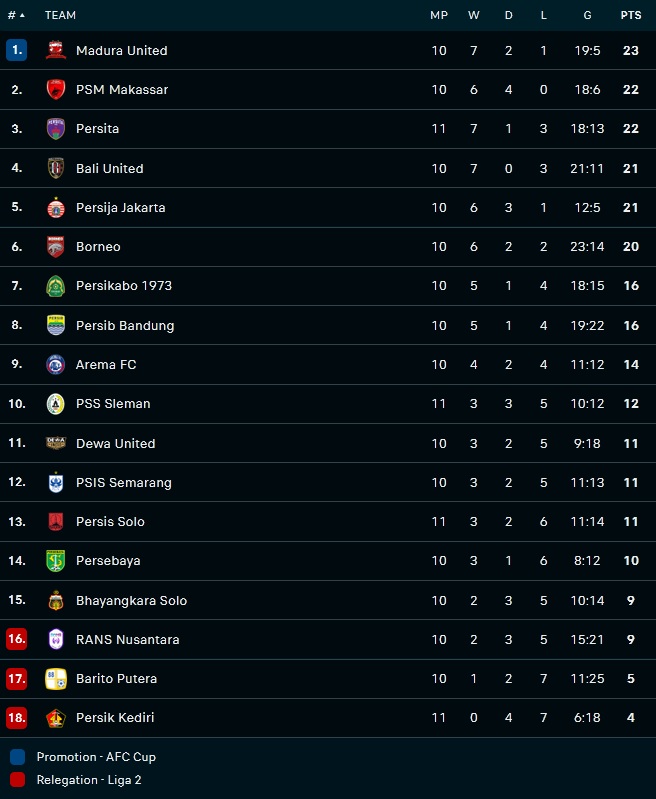Click the G goals column header

(587, 15)
